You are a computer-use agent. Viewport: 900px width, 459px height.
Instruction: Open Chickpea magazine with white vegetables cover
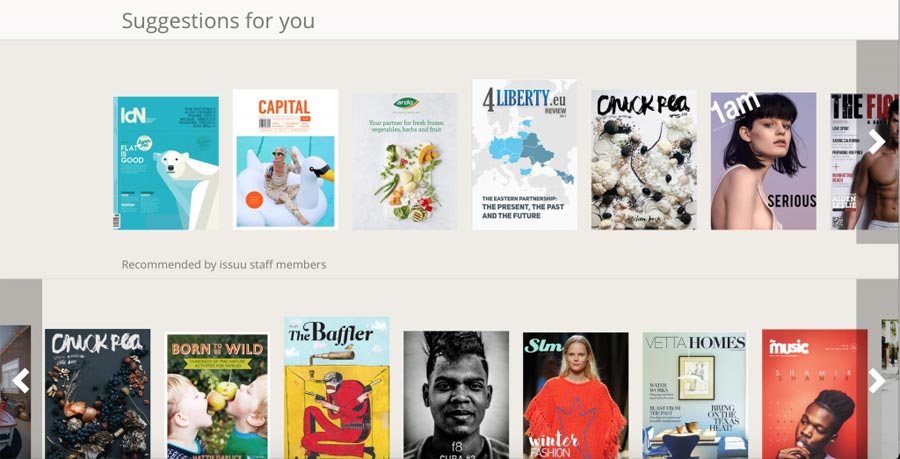[644, 160]
